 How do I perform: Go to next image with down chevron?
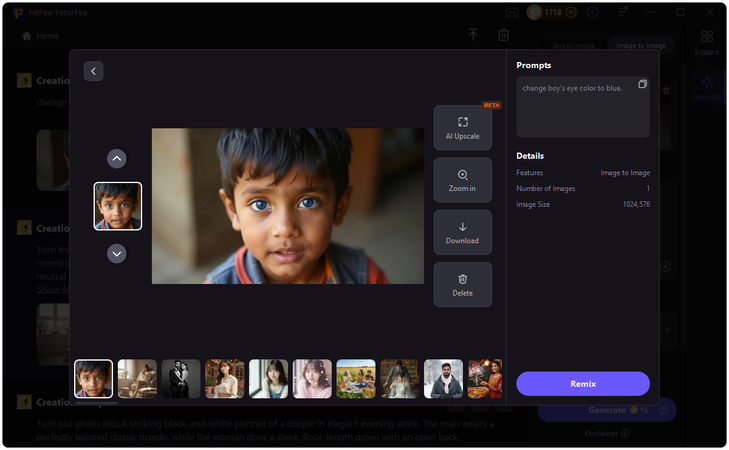(x=117, y=254)
